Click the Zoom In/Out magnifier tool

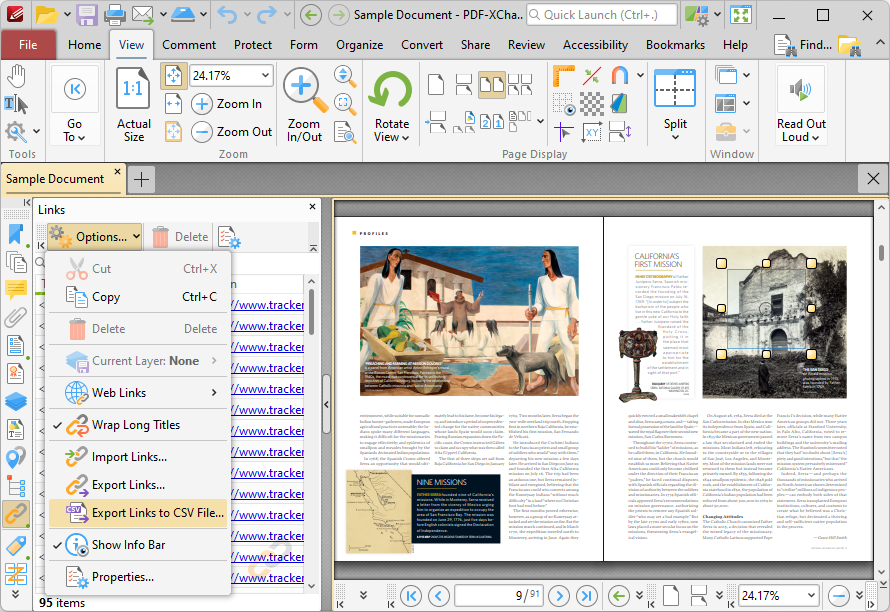(304, 104)
